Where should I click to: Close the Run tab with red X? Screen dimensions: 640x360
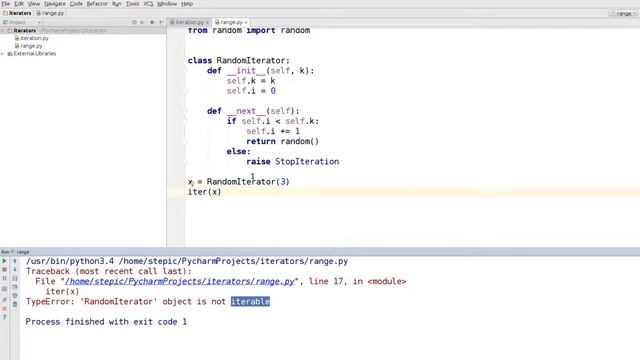(4, 309)
